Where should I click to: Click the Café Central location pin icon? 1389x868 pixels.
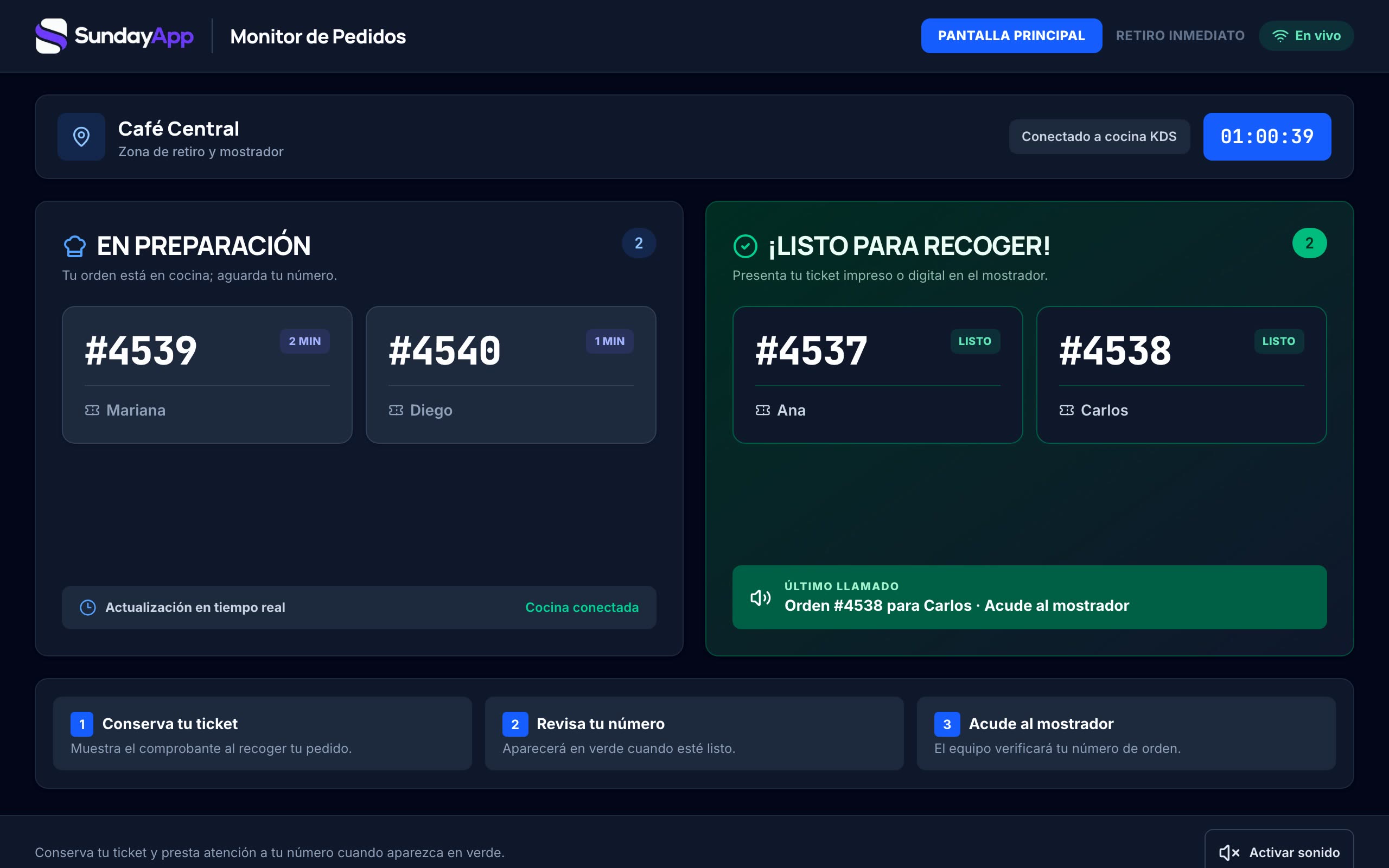tap(81, 137)
